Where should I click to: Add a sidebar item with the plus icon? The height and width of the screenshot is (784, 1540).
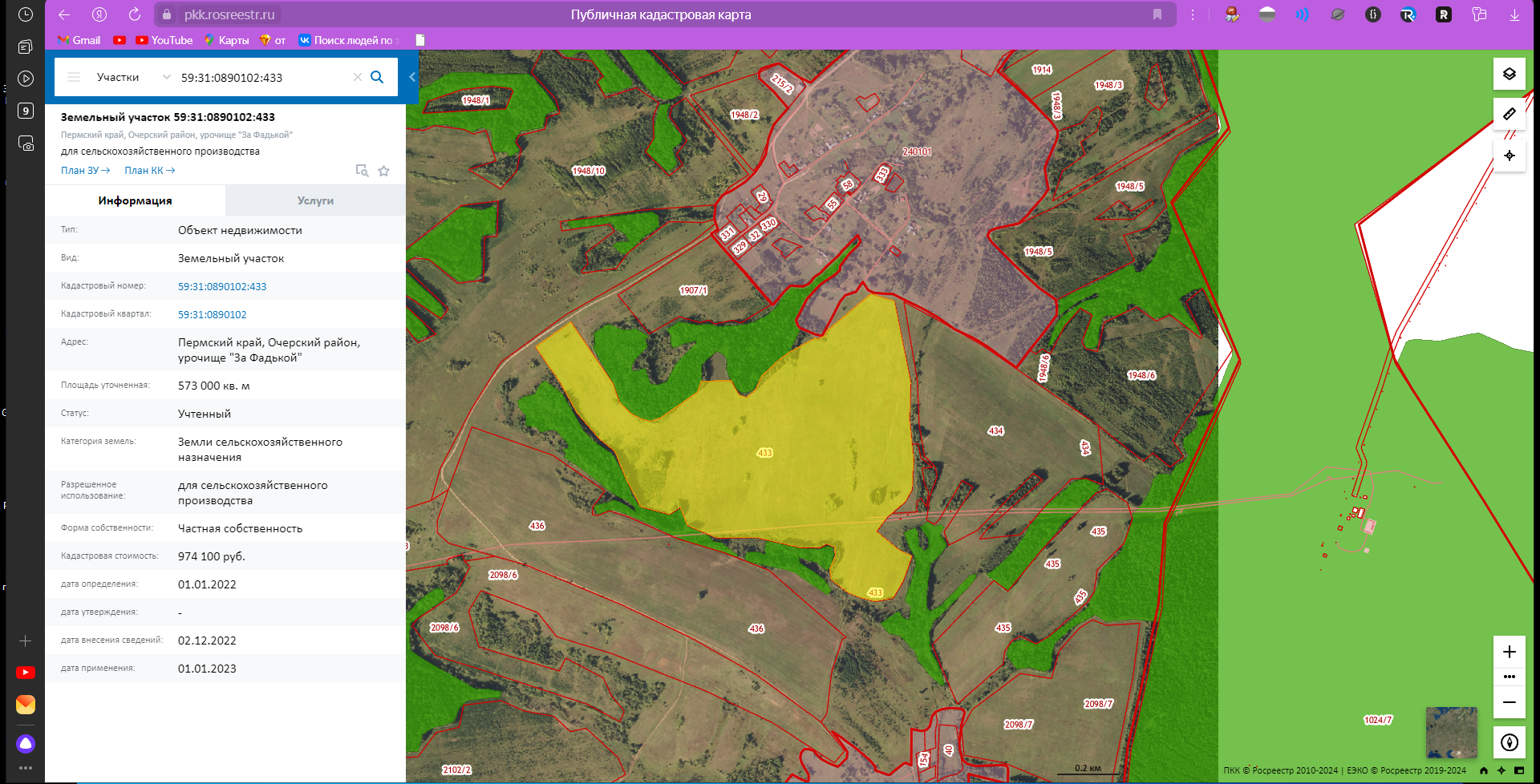pos(26,641)
